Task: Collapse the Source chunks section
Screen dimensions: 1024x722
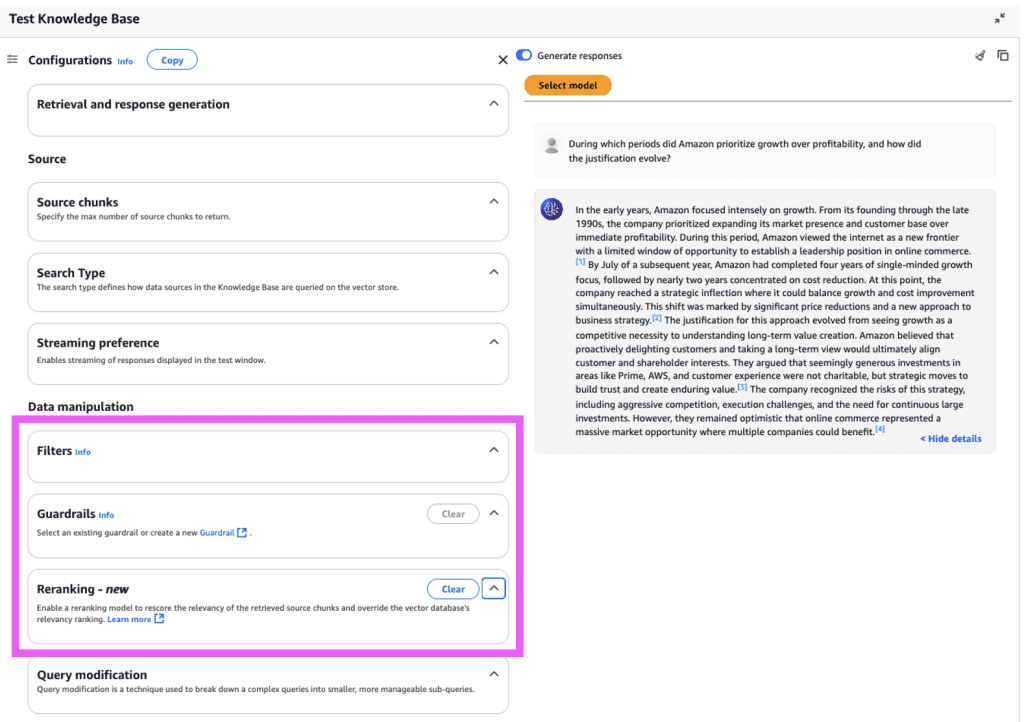Action: (x=493, y=201)
